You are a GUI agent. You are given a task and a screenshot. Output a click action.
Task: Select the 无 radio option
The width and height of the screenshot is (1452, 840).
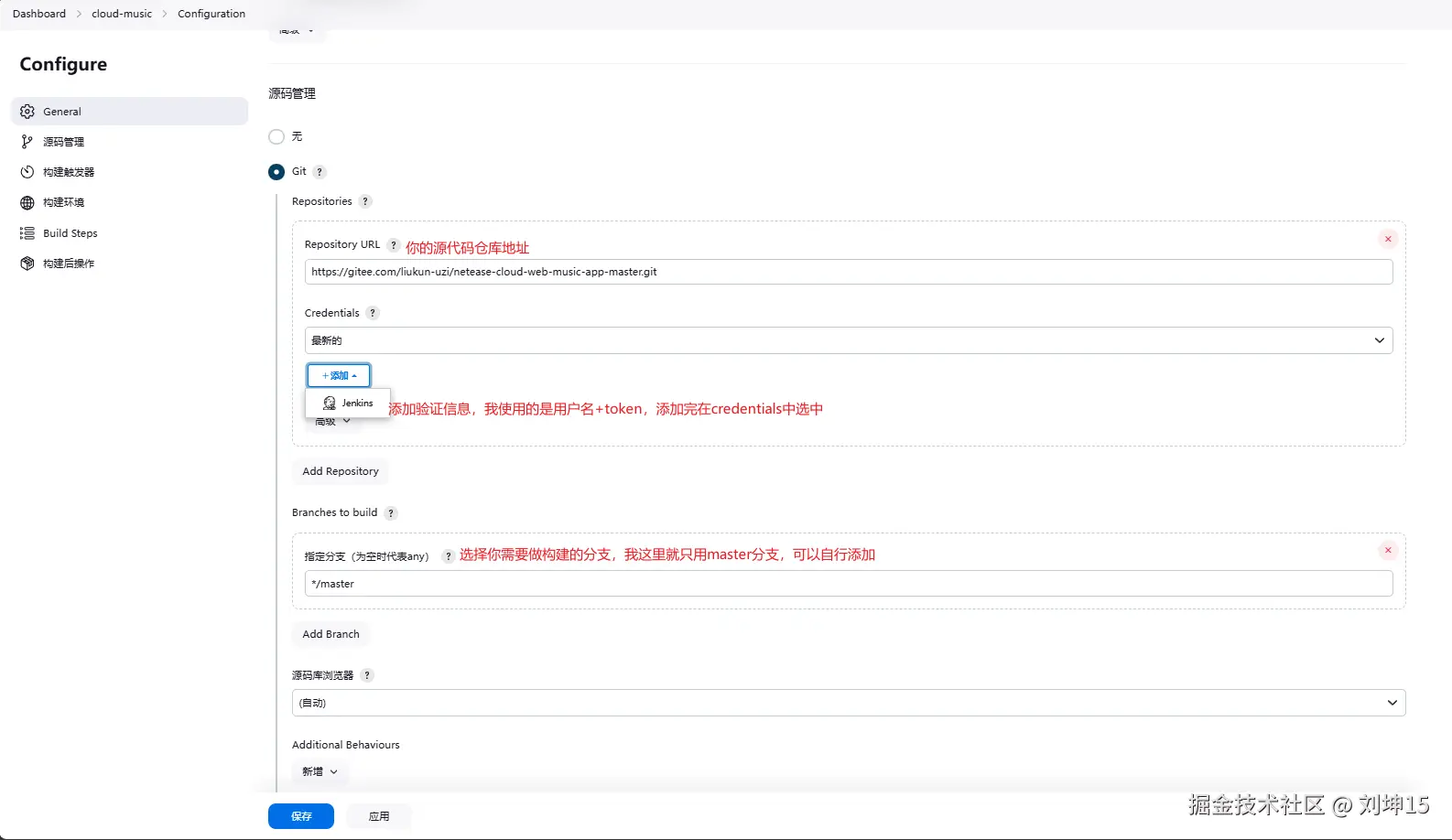pos(276,136)
